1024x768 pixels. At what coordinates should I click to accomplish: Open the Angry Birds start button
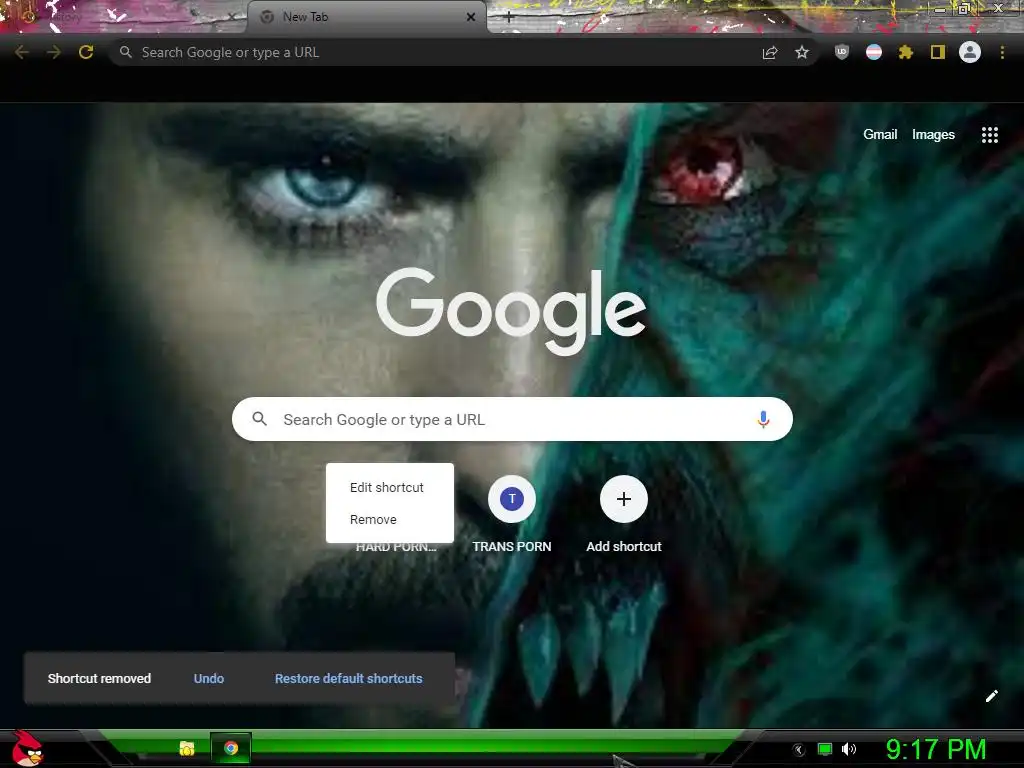[27, 748]
